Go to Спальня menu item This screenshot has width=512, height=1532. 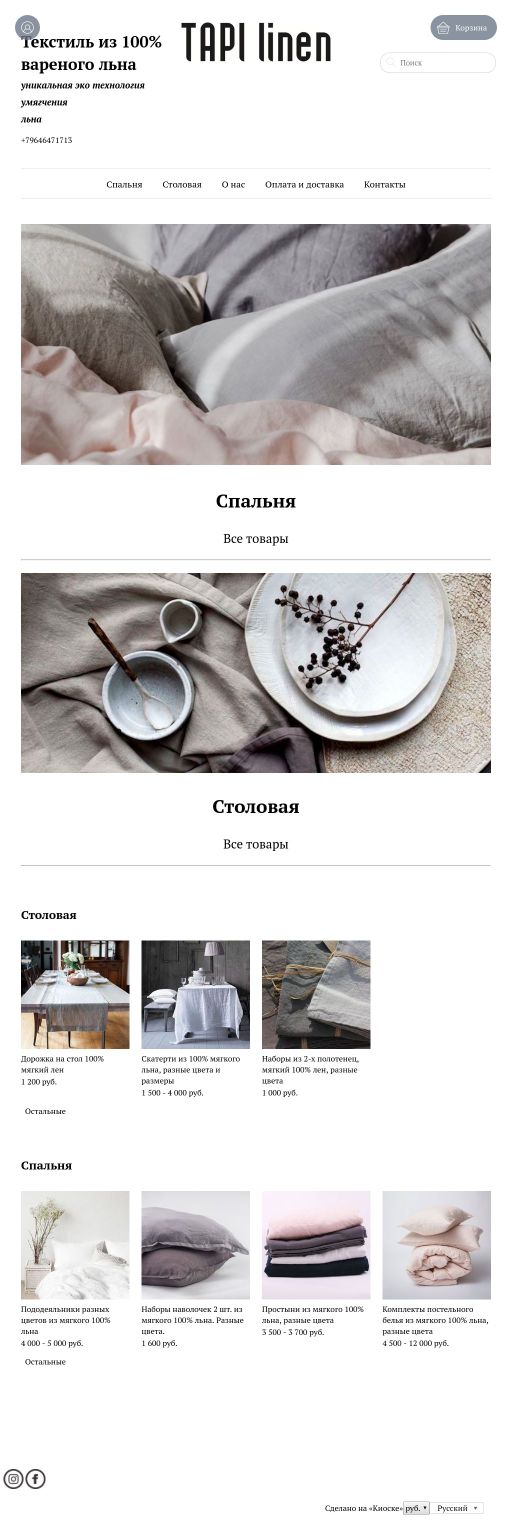pyautogui.click(x=124, y=184)
